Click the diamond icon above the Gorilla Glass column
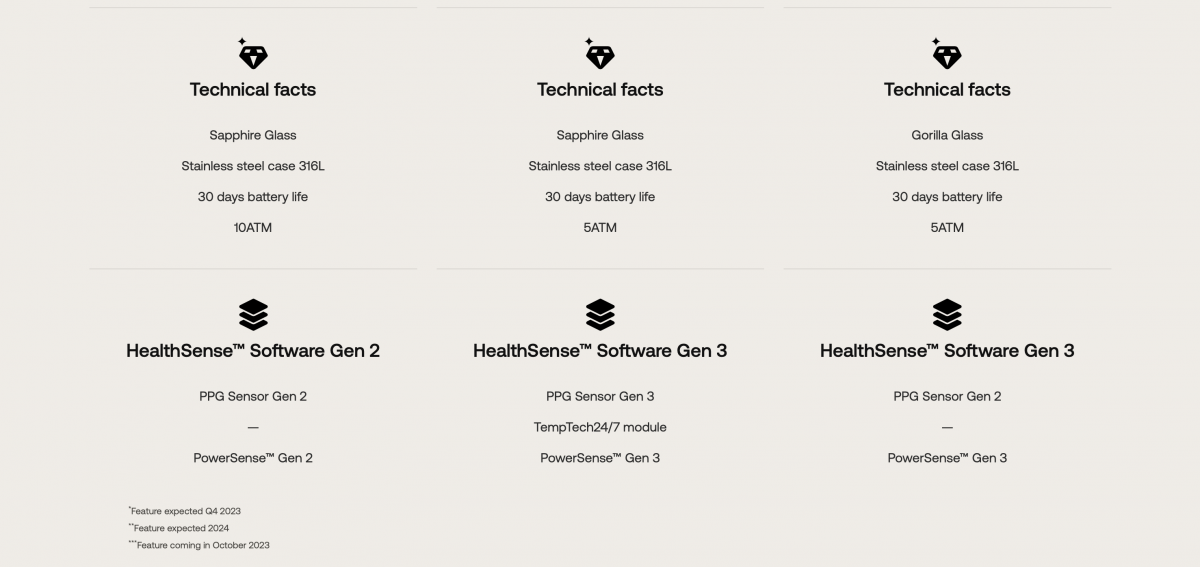Screen dimensions: 1200x567 coord(946,54)
